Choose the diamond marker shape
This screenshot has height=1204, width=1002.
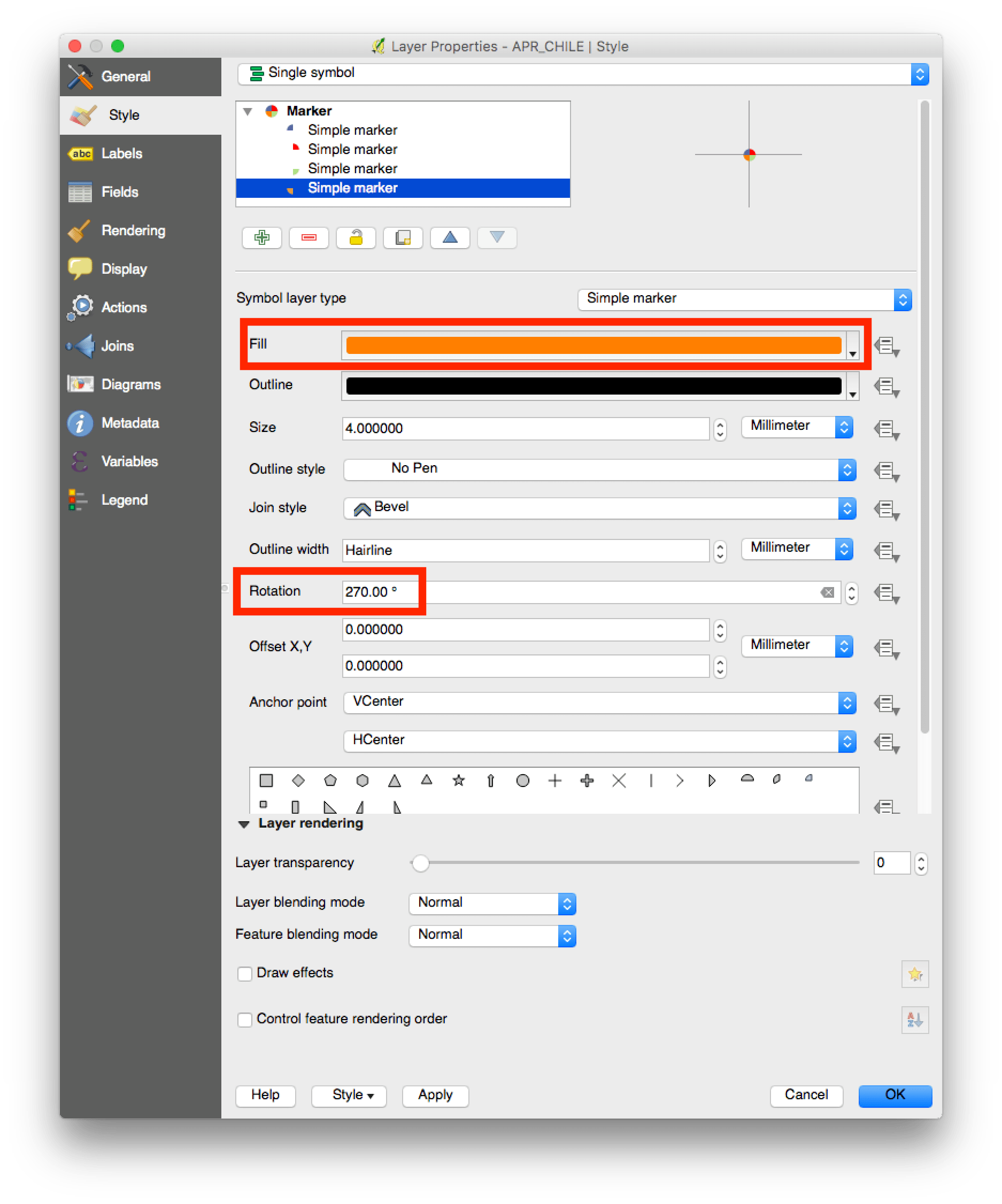(x=298, y=781)
